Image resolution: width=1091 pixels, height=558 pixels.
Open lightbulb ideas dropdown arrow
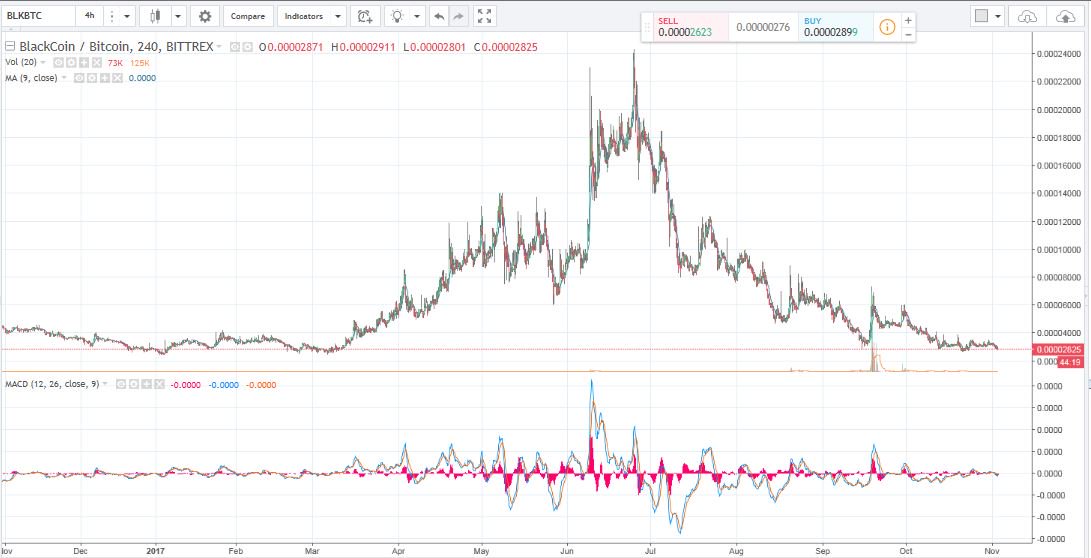pos(417,16)
